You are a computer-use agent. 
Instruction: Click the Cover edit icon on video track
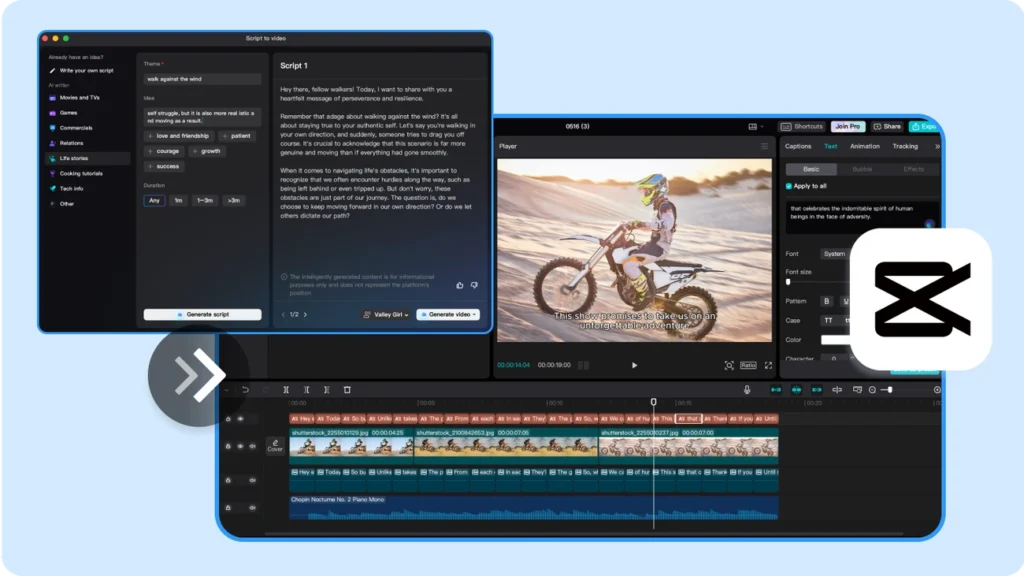point(275,445)
